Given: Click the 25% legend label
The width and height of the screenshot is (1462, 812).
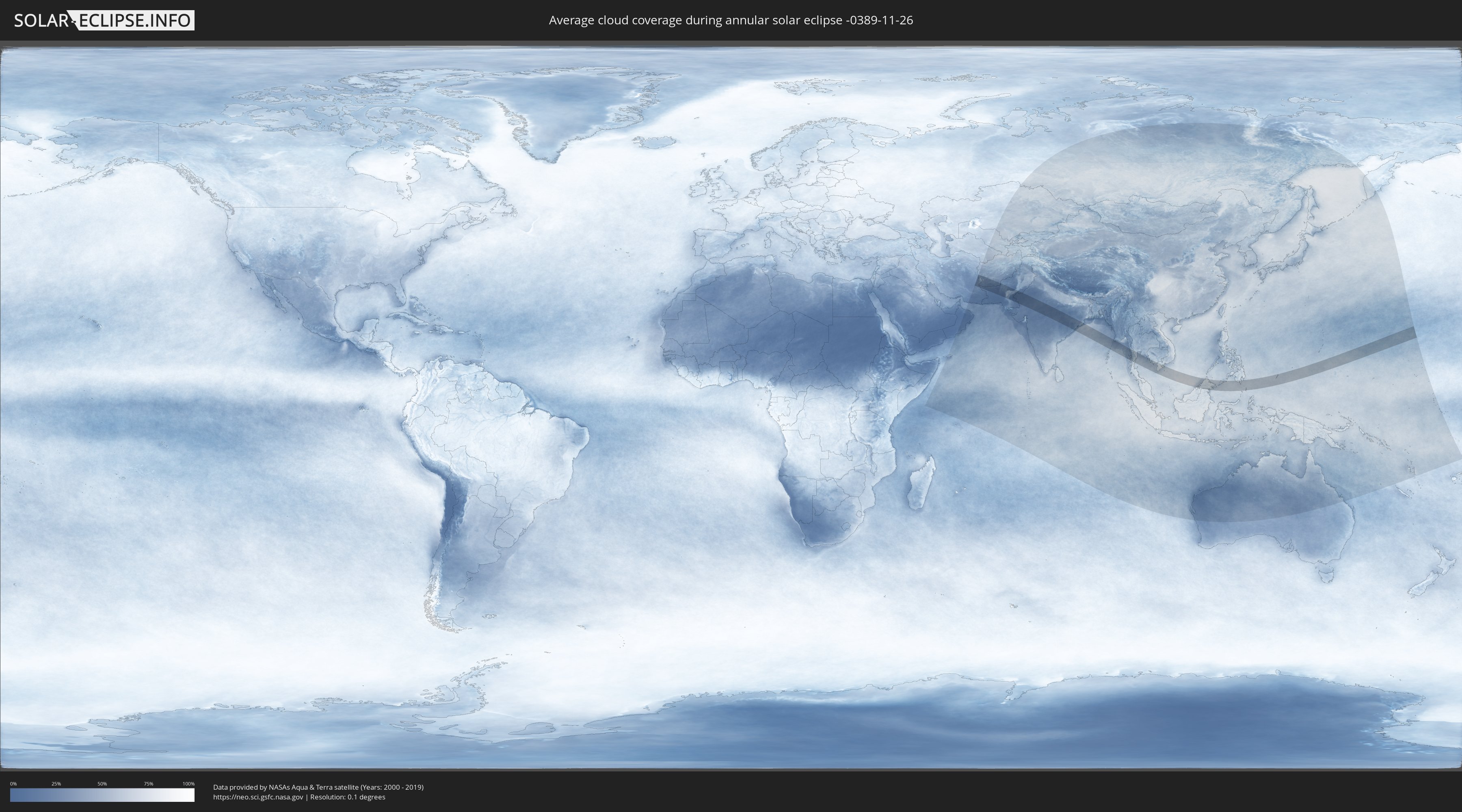Looking at the screenshot, I should [56, 784].
